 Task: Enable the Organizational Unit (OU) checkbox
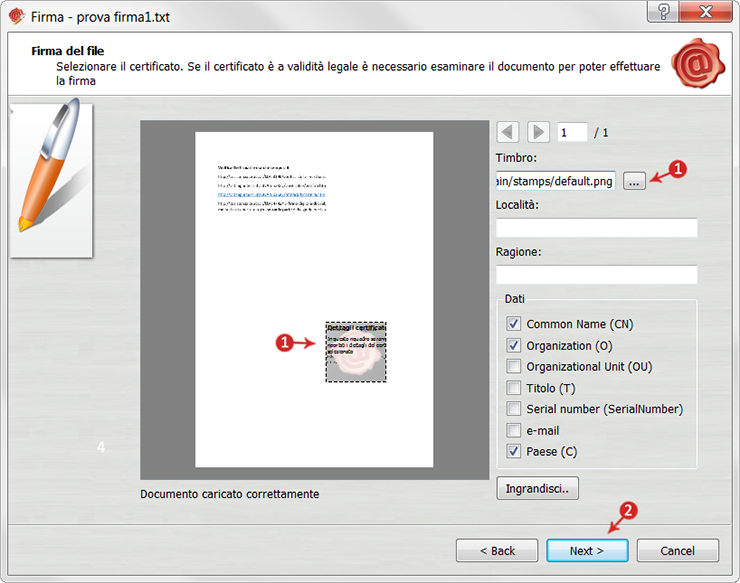514,367
